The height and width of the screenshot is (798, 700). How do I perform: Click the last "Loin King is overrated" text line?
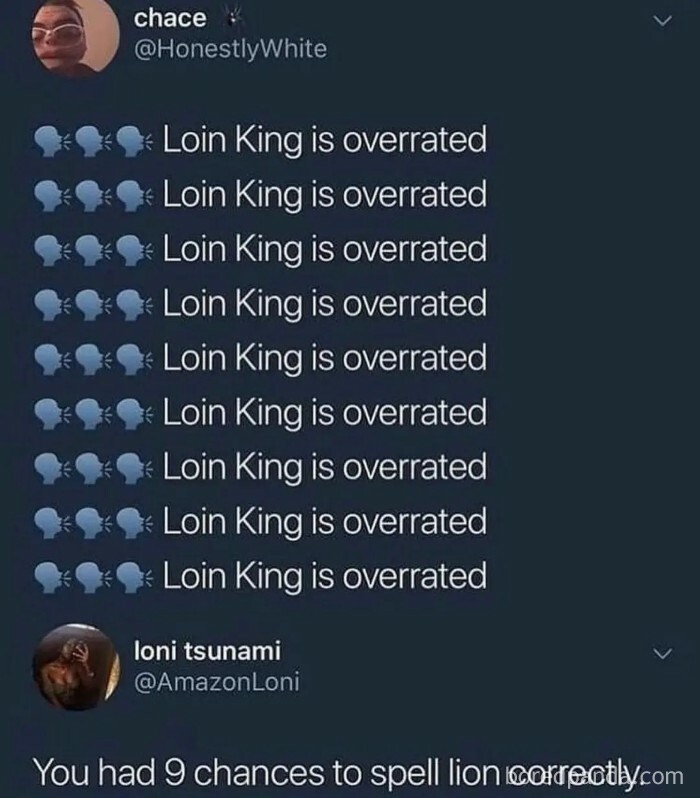[x=324, y=576]
